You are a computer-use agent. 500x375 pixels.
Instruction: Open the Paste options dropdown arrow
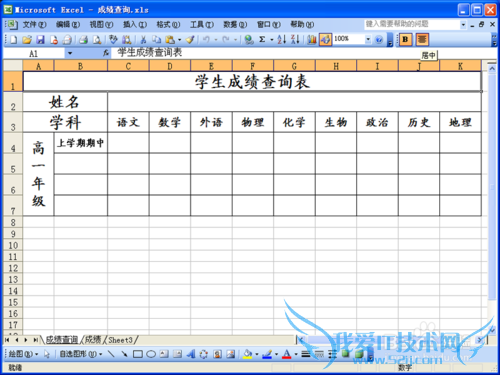(180, 40)
